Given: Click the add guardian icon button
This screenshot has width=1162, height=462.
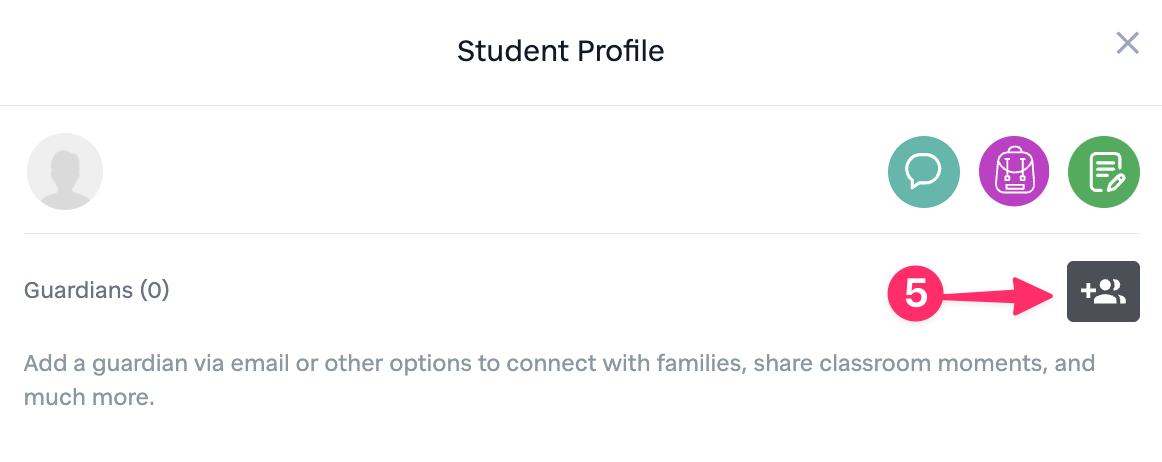Looking at the screenshot, I should coord(1103,291).
